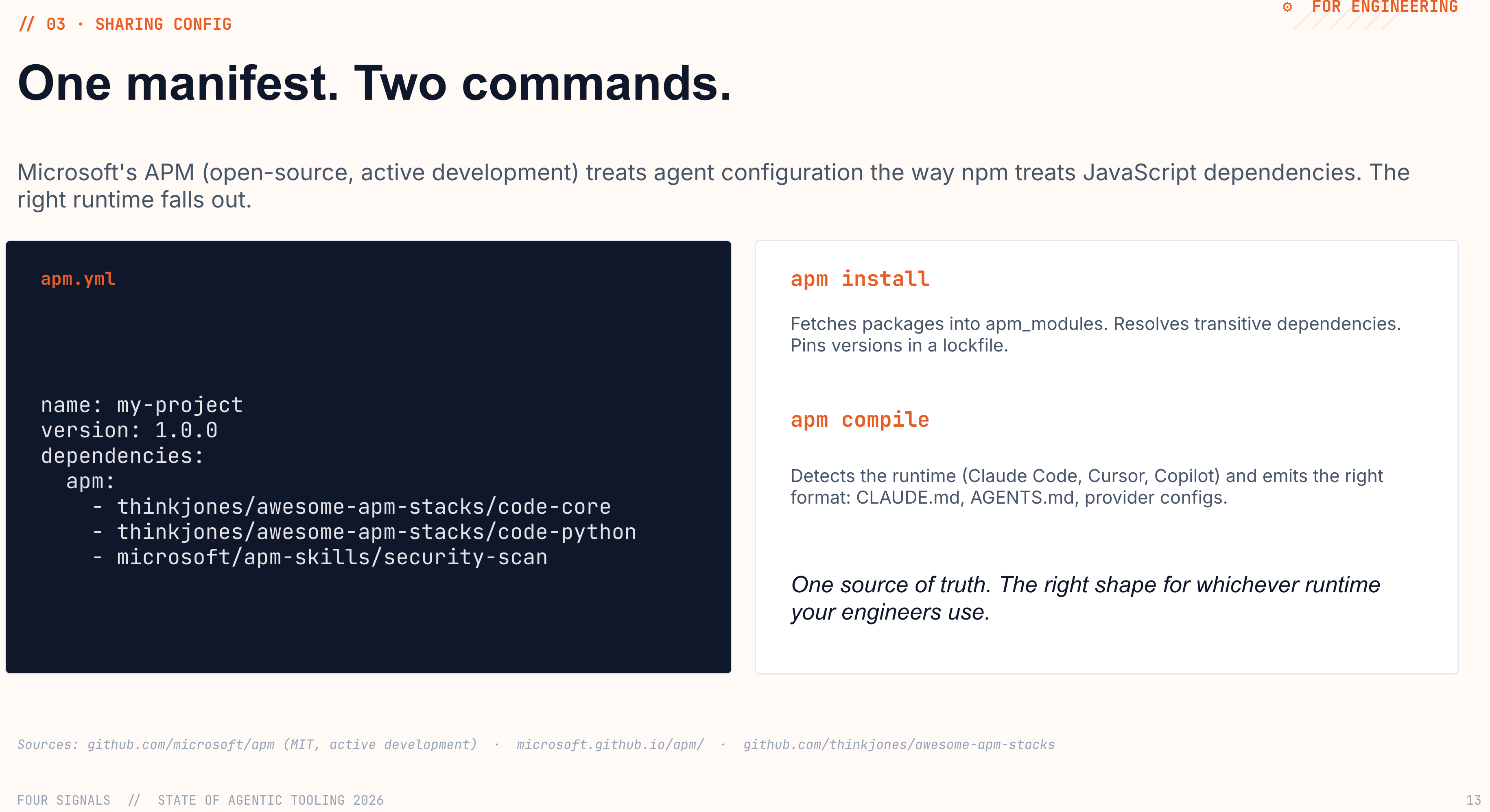Click the italic 'One source of truth' quote
Image resolution: width=1490 pixels, height=812 pixels.
point(1085,598)
